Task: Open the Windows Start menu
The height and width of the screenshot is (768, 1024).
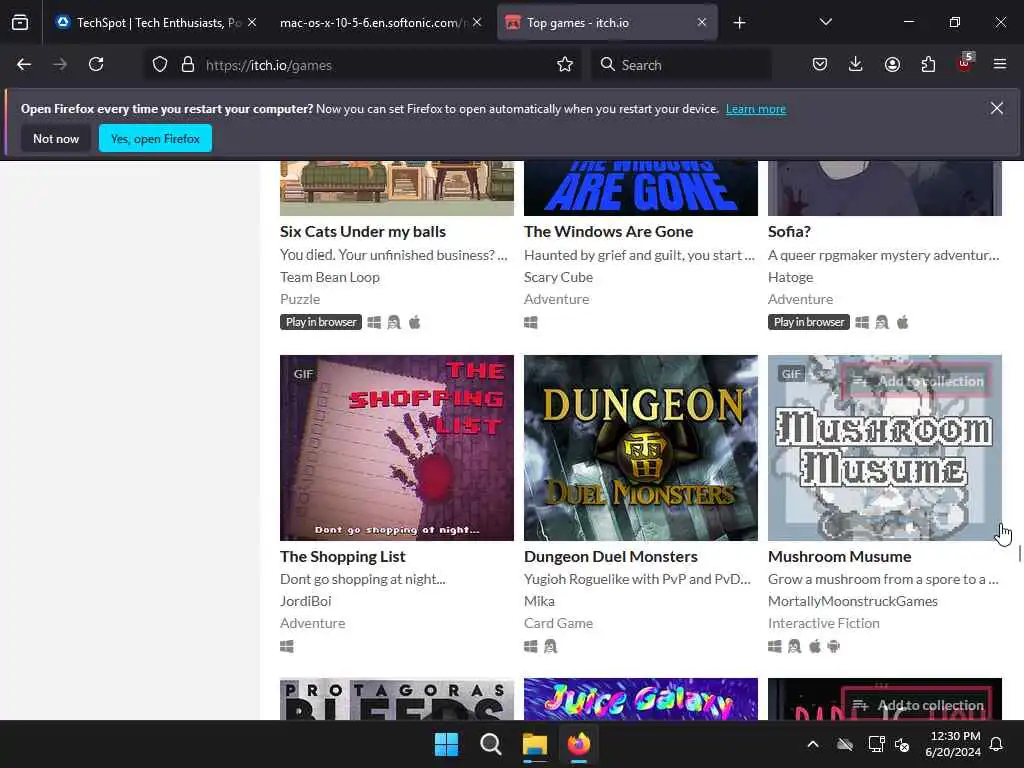Action: [447, 744]
